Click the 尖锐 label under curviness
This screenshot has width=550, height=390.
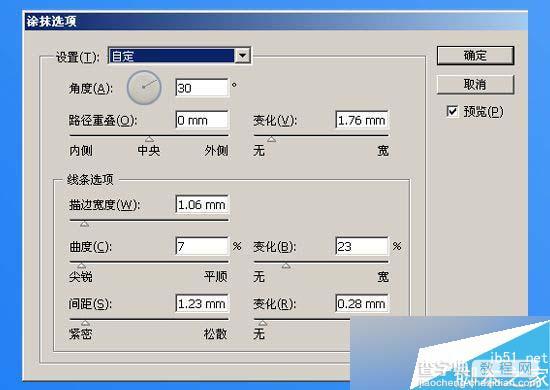point(81,277)
